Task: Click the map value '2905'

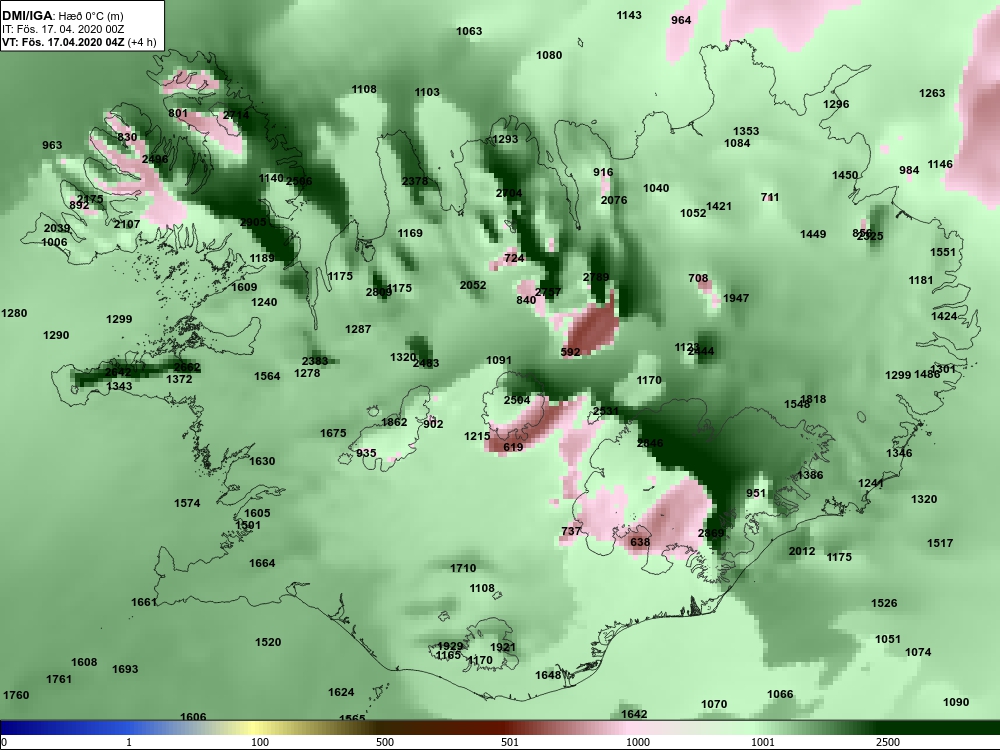Action: point(253,223)
